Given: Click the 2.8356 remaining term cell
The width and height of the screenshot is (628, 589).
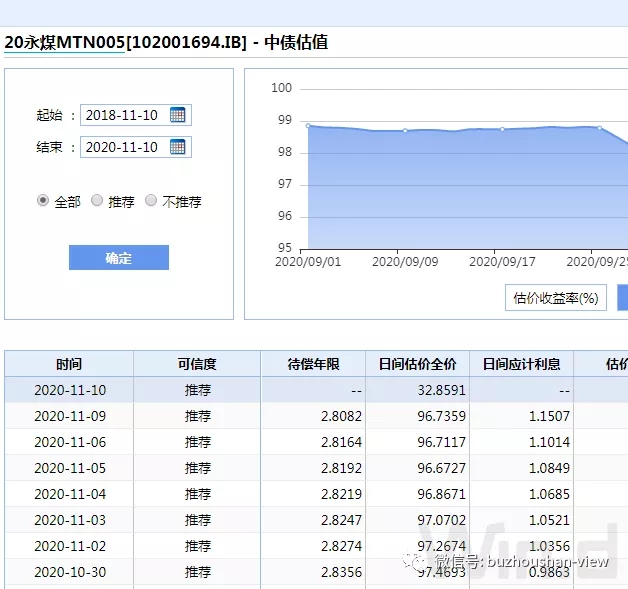Looking at the screenshot, I should (x=313, y=572).
